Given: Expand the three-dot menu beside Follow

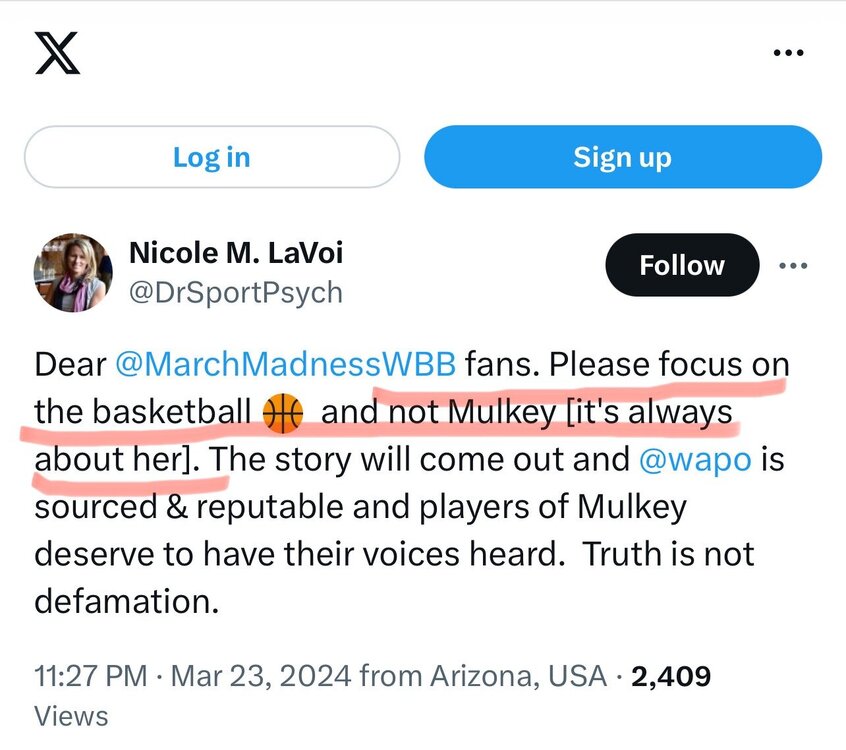Looking at the screenshot, I should pyautogui.click(x=792, y=265).
